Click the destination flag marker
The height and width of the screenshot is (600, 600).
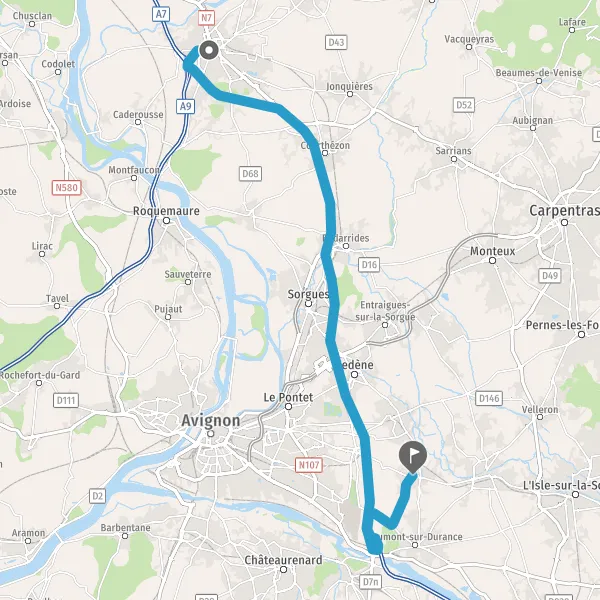412,457
